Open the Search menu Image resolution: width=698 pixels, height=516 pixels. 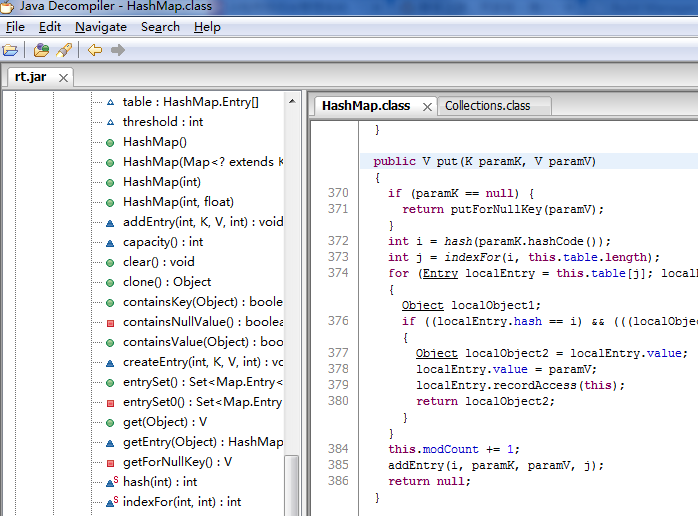(160, 27)
